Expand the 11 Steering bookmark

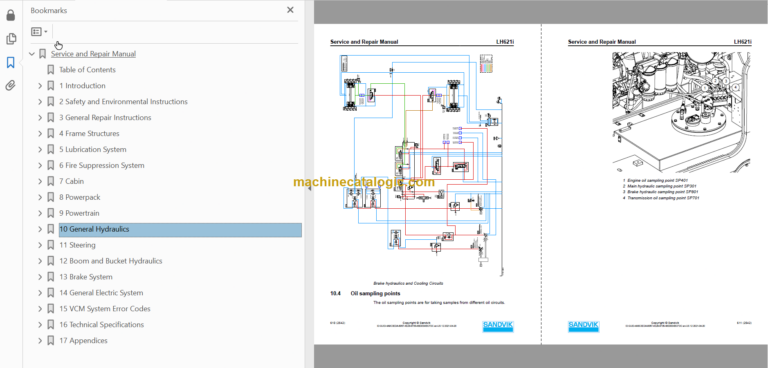point(40,245)
